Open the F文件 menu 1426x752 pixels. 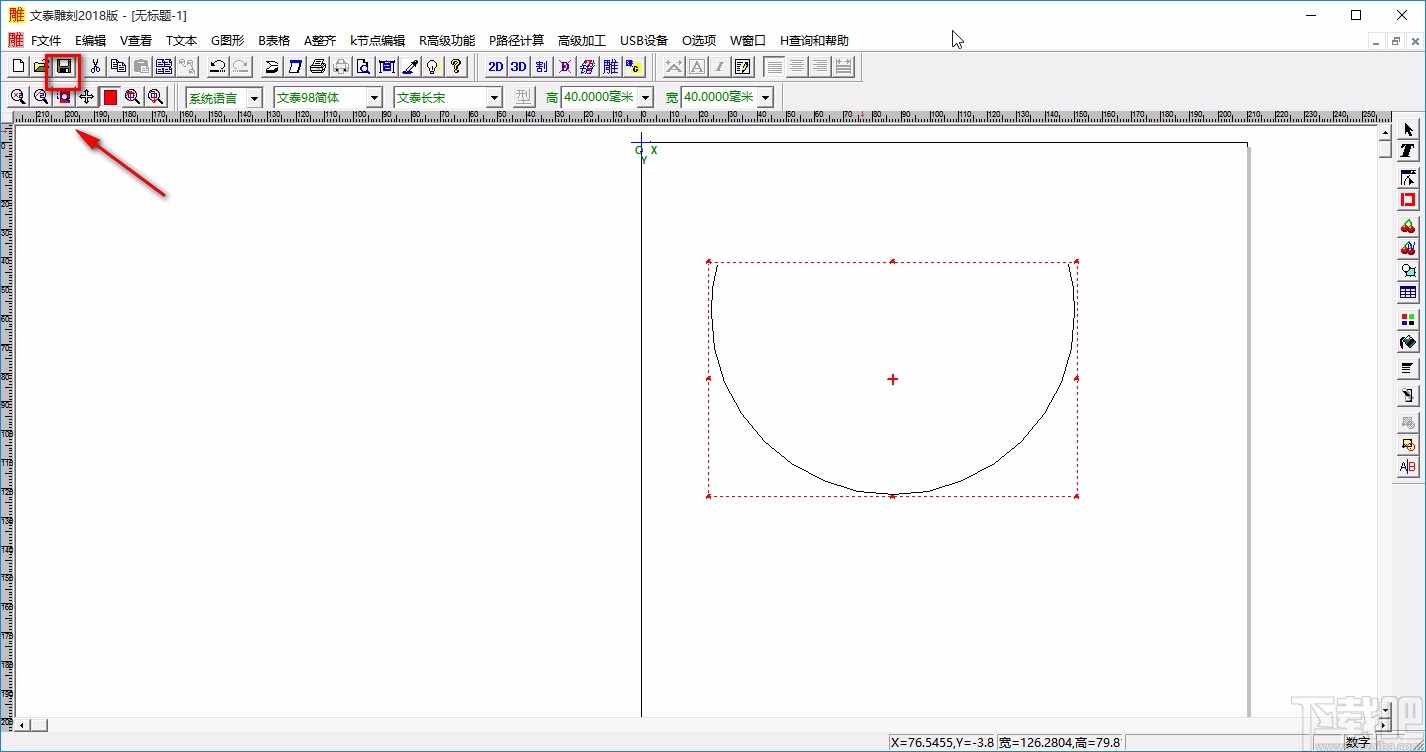pos(45,41)
